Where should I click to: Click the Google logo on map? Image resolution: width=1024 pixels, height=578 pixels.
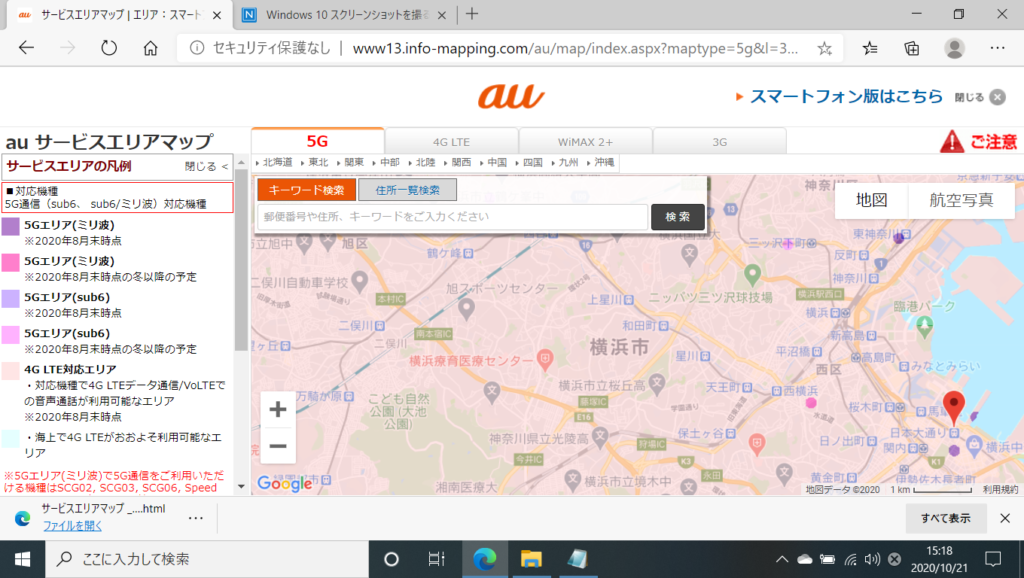click(x=285, y=483)
